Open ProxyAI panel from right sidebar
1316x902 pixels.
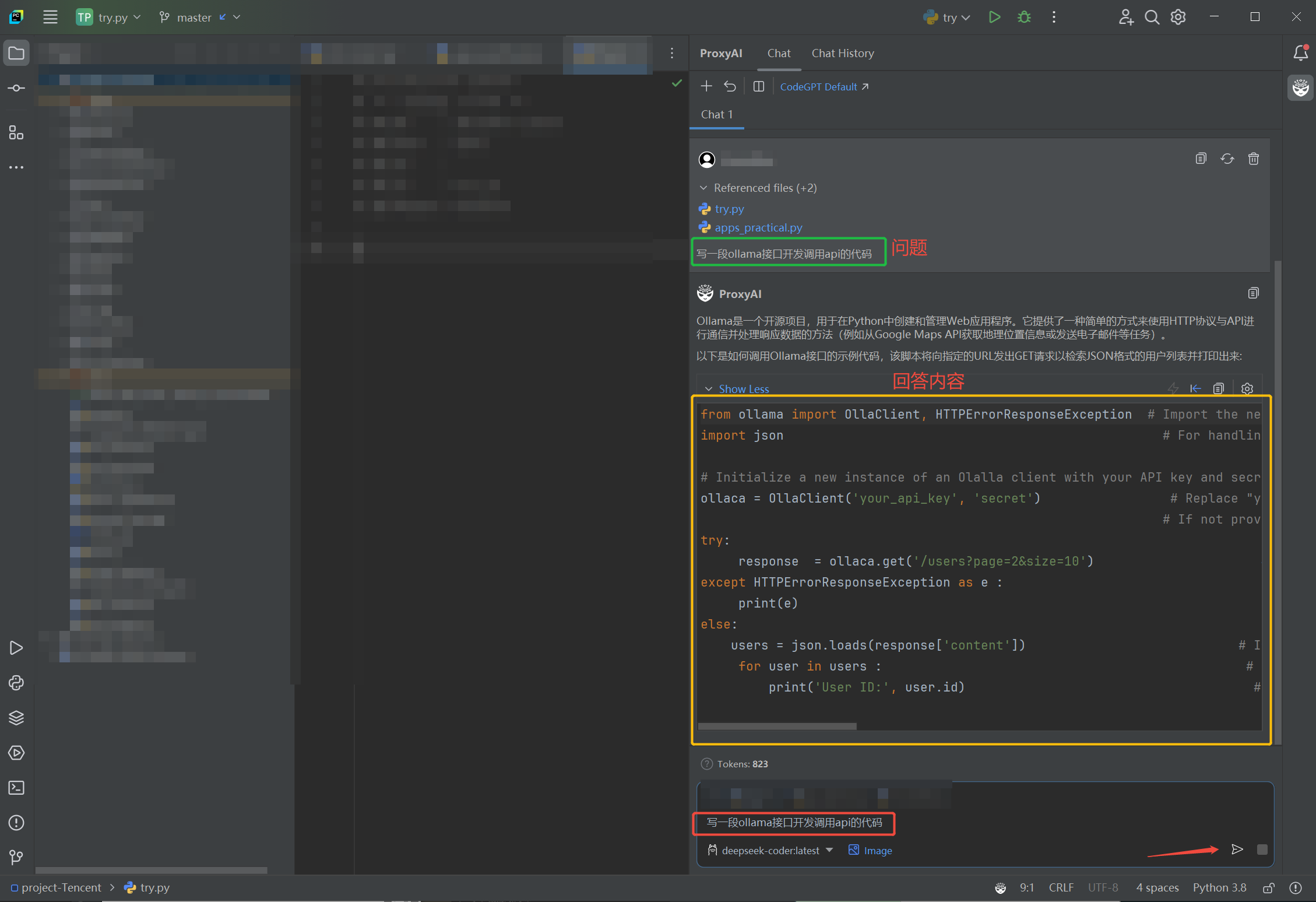[1300, 88]
